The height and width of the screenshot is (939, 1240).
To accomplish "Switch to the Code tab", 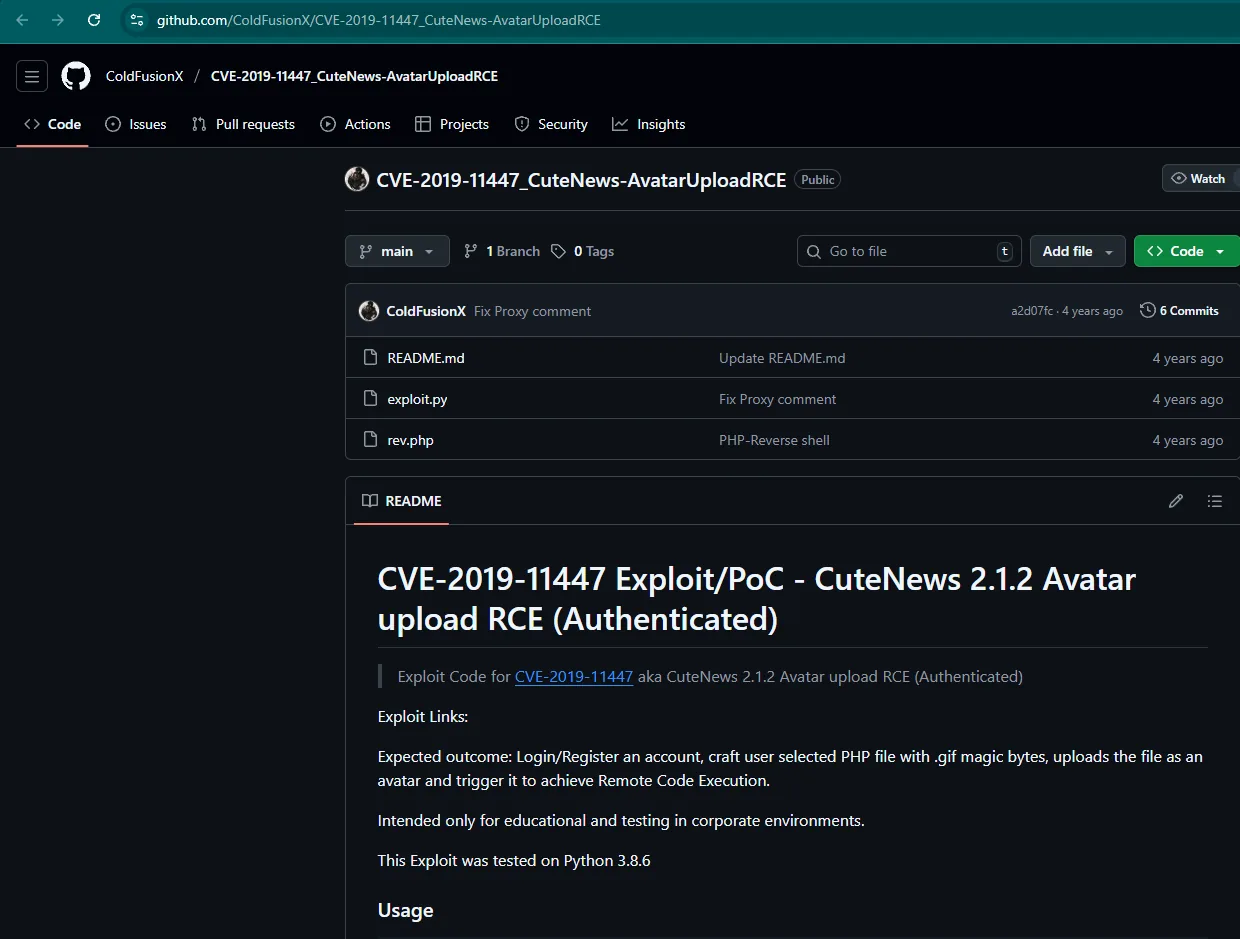I will [53, 124].
